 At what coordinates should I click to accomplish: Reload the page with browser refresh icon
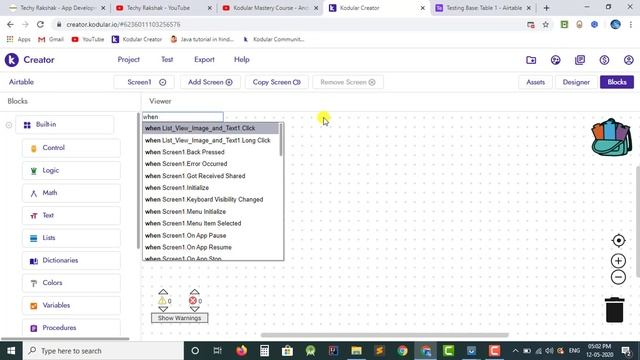click(40, 24)
